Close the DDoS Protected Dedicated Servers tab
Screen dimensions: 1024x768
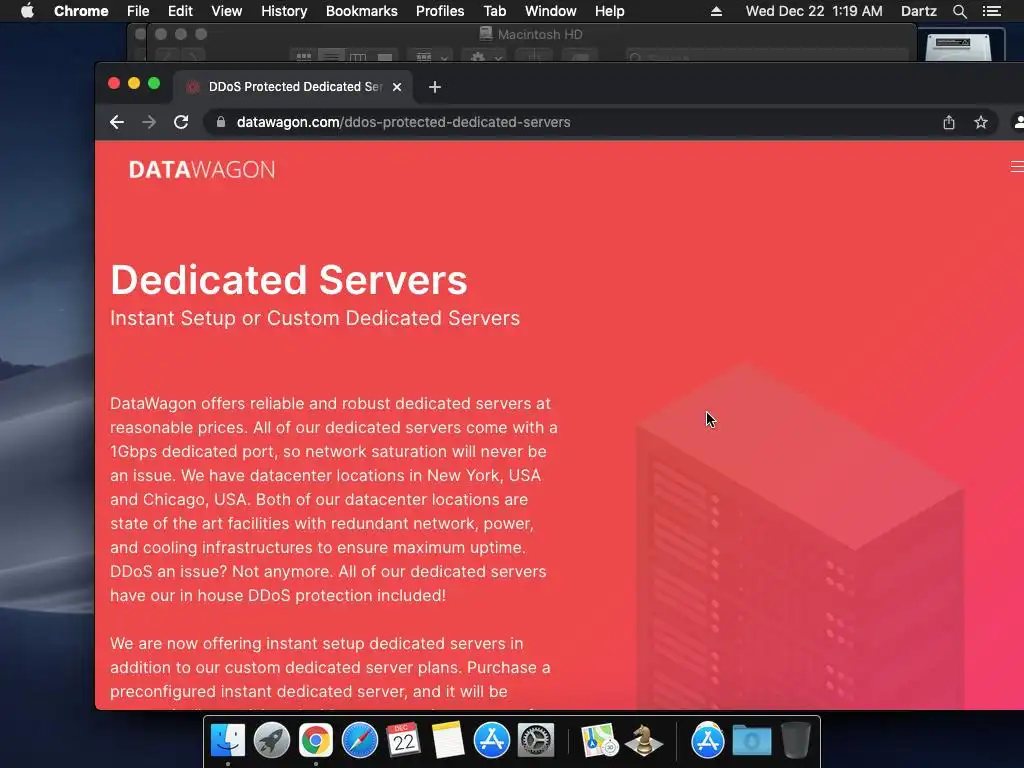396,87
